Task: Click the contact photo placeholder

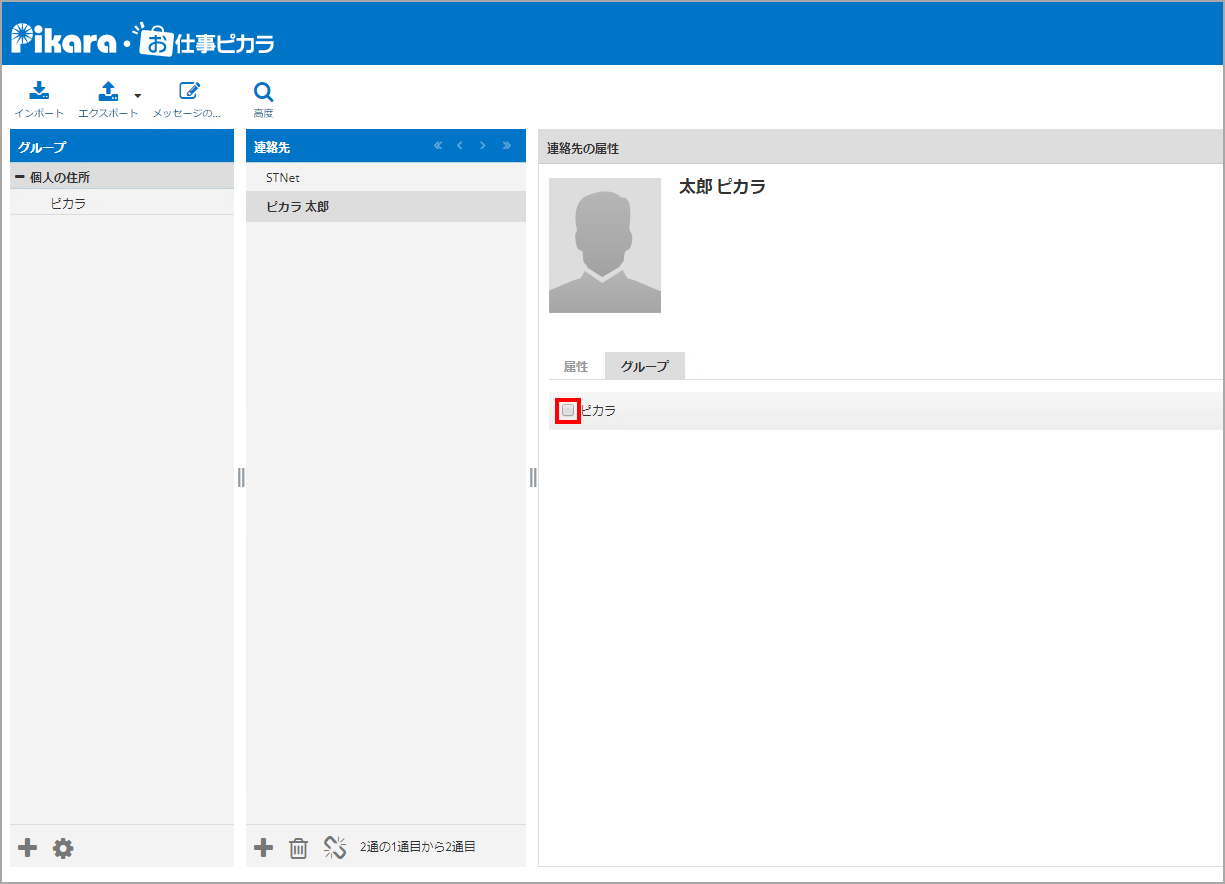Action: 605,245
